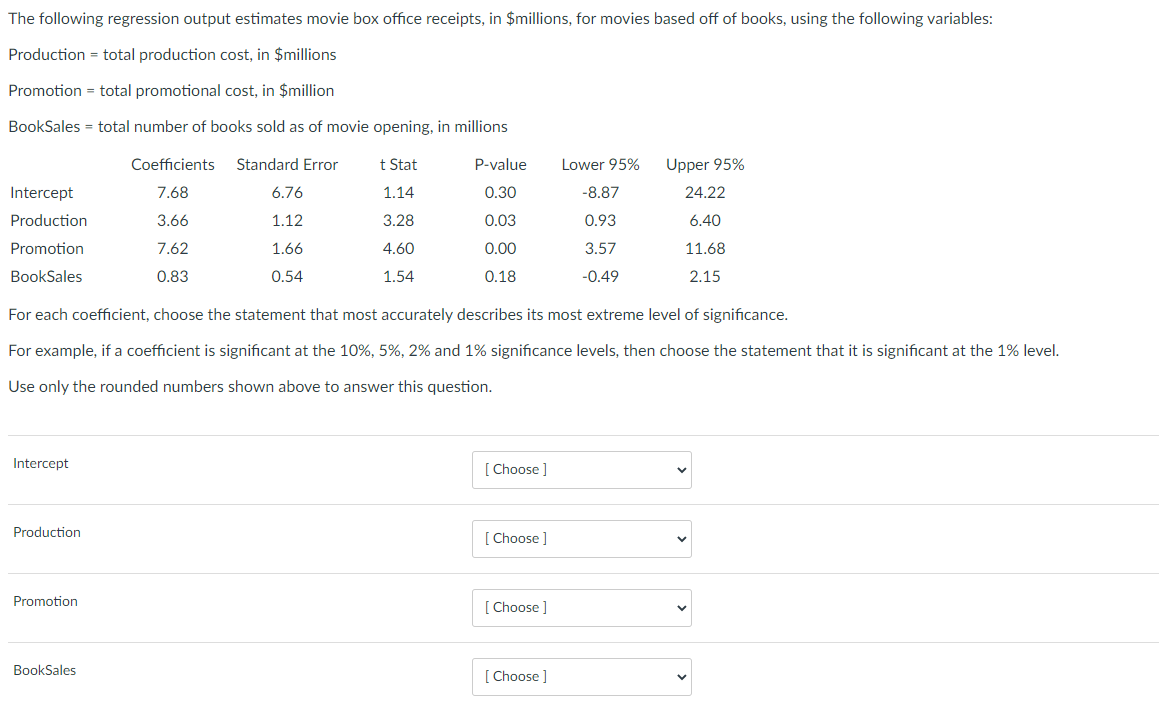
Task: Click the BookSales definition text line
Action: click(258, 126)
